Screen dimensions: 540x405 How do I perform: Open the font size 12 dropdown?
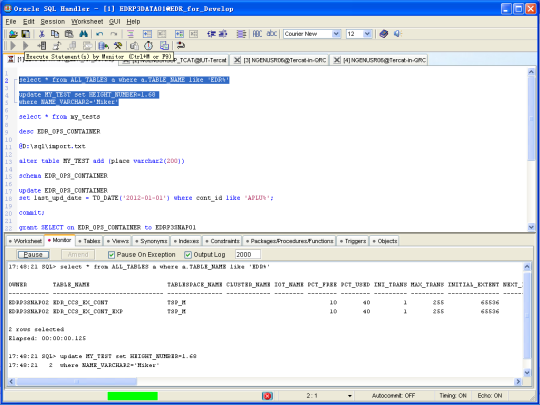[367, 34]
